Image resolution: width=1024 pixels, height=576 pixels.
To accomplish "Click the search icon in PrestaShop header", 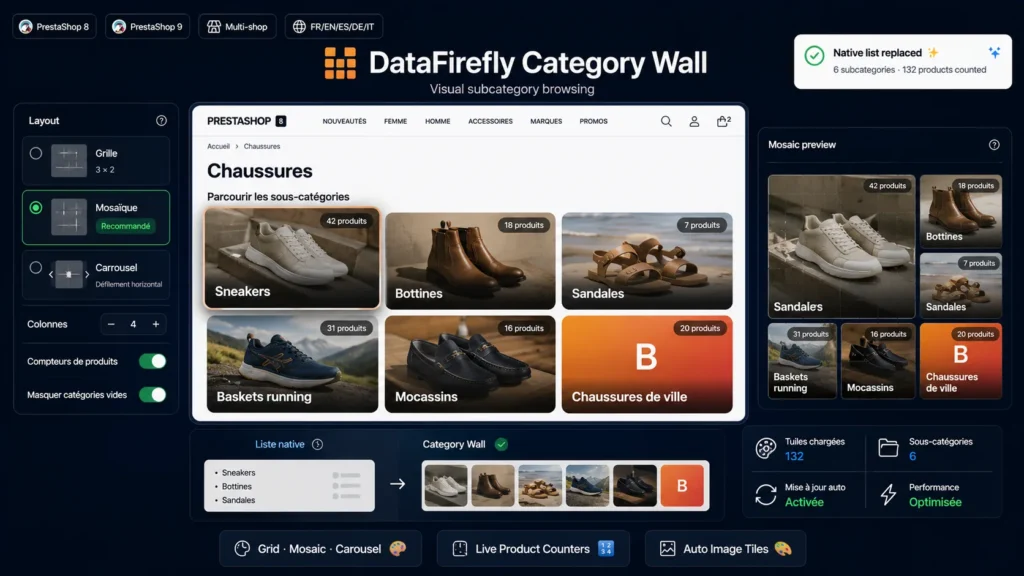I will [665, 121].
